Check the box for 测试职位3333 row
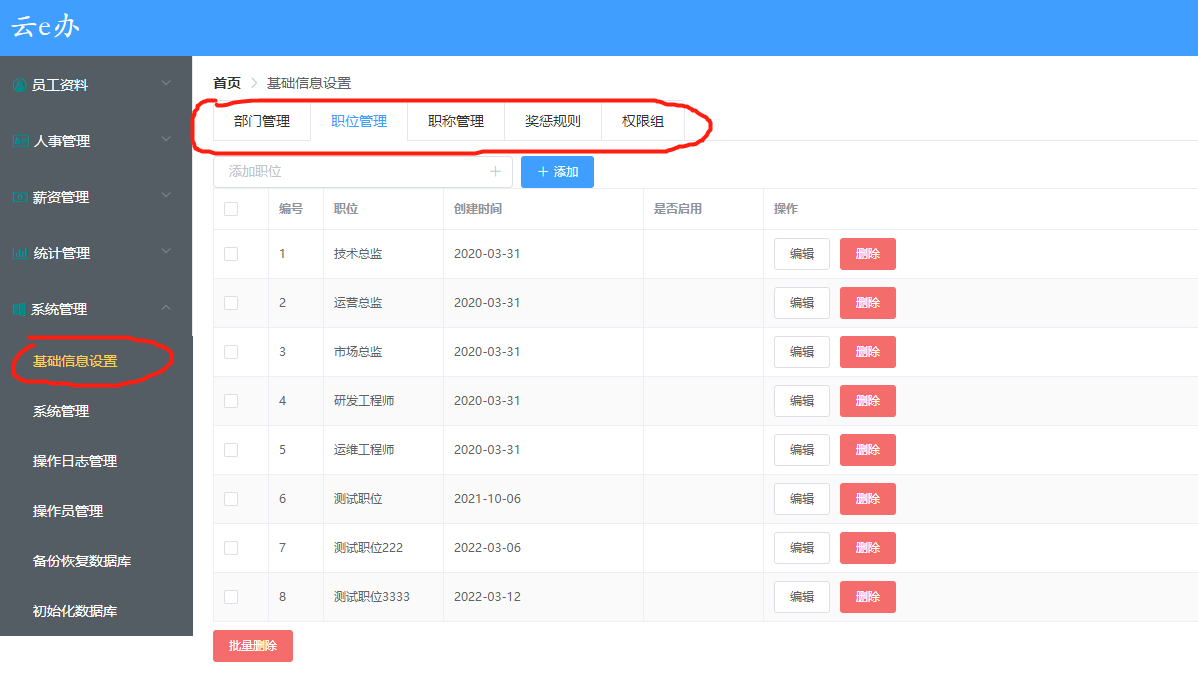Viewport: 1198px width, 677px height. [x=231, y=596]
